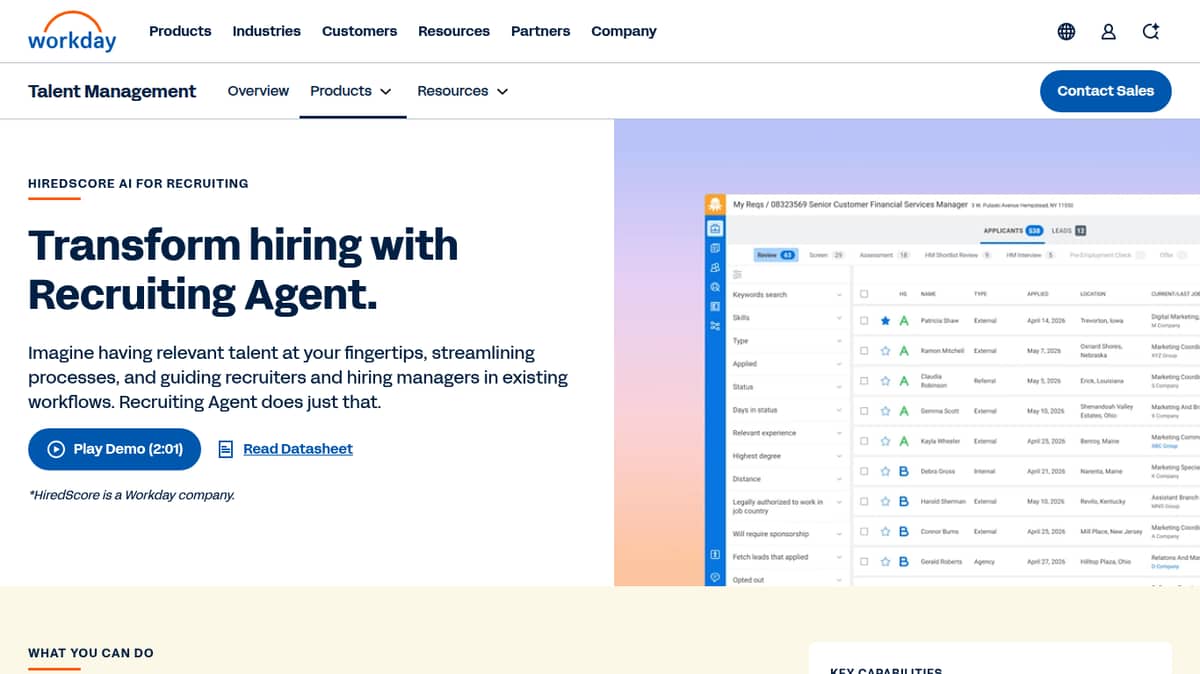Image resolution: width=1200 pixels, height=674 pixels.
Task: Click the play circle icon in Play Demo
Action: 56,449
